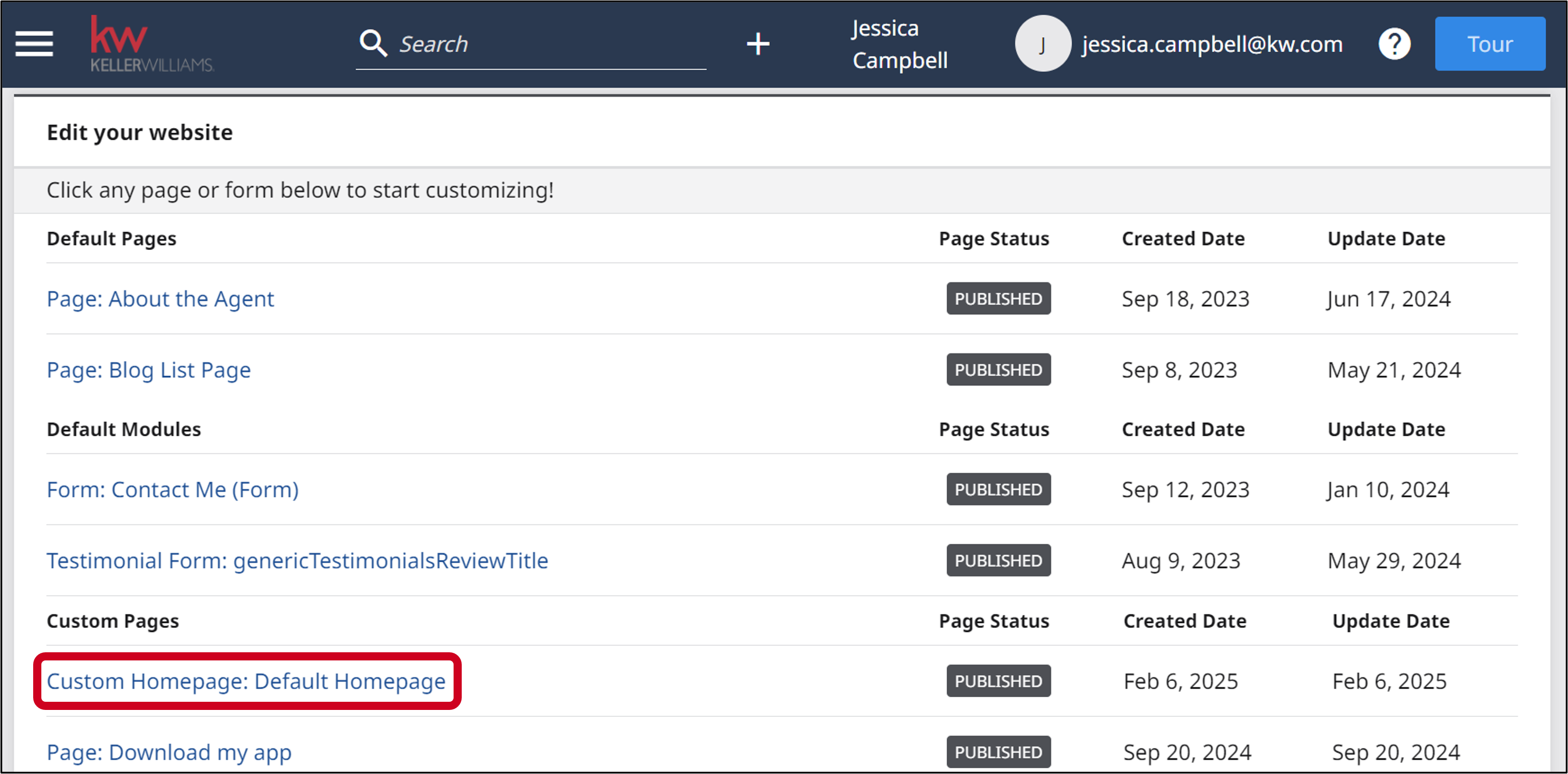Select update date May 29, 2024
Image resolution: width=1568 pixels, height=774 pixels.
[1394, 561]
